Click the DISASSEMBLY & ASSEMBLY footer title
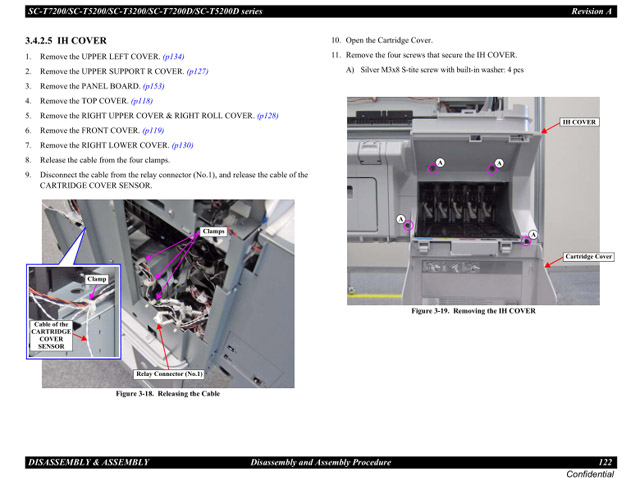This screenshot has height=480, width=640. (89, 462)
